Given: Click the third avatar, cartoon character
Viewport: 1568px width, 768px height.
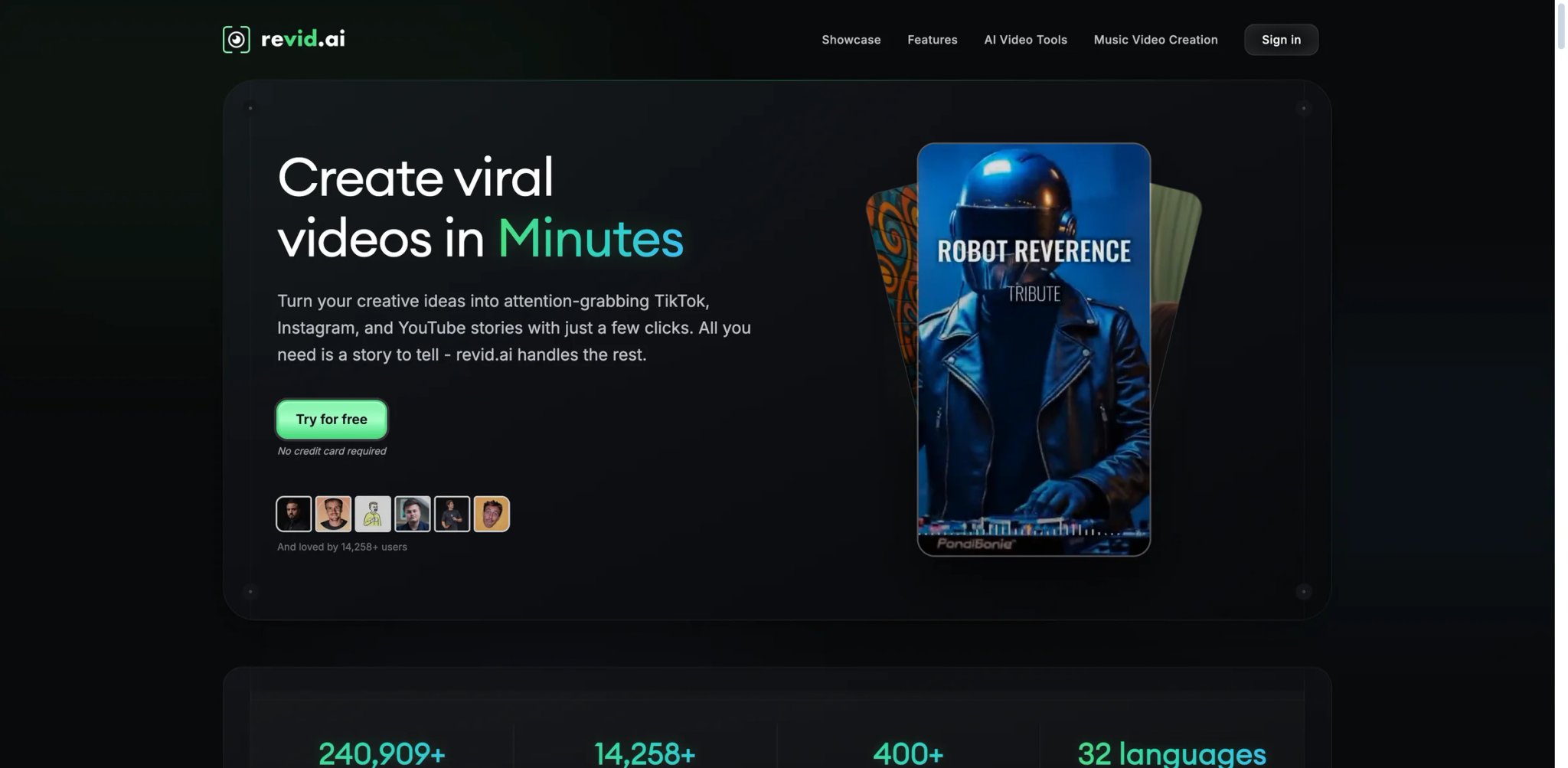Looking at the screenshot, I should click(x=373, y=514).
